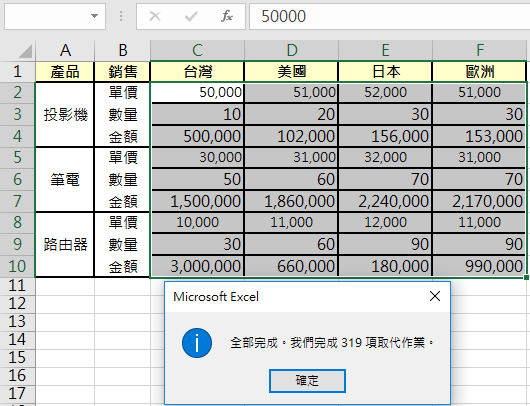Click the 路由器 product cell
This screenshot has width=530, height=406.
pyautogui.click(x=65, y=244)
